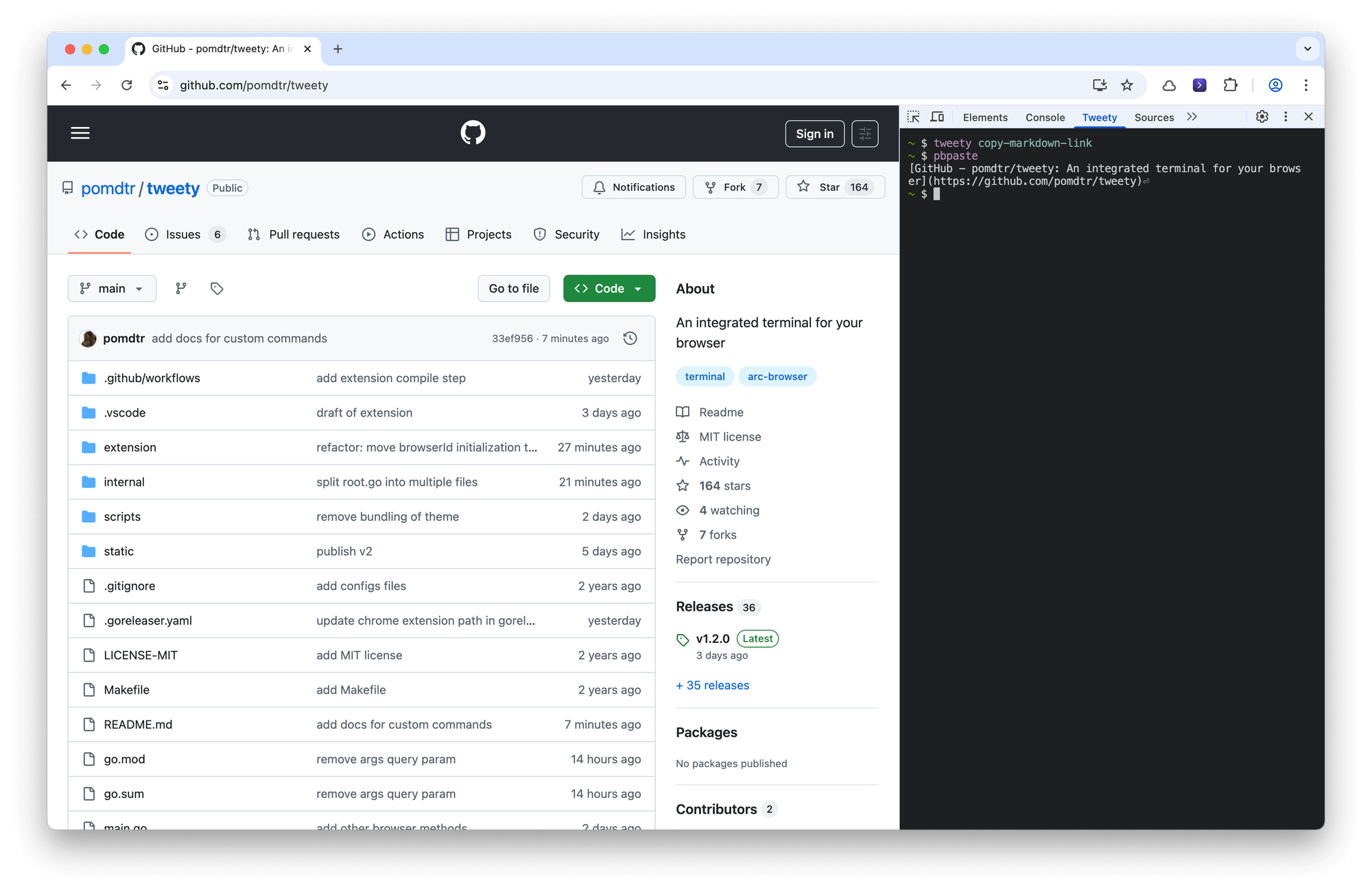Click the browser reload button
This screenshot has height=892, width=1372.
pyautogui.click(x=127, y=85)
